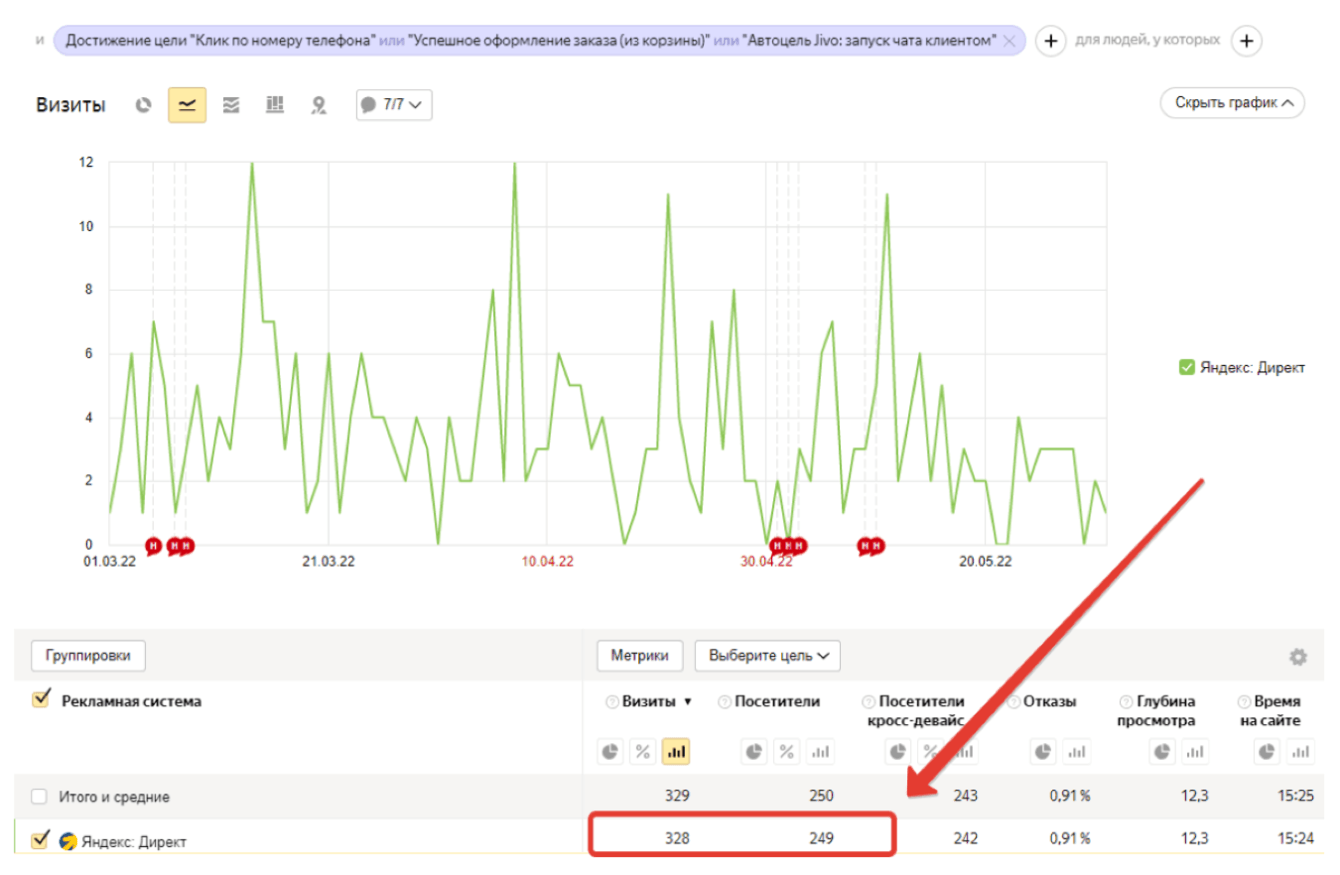1340x875 pixels.
Task: Open the Метрики button
Action: click(640, 656)
